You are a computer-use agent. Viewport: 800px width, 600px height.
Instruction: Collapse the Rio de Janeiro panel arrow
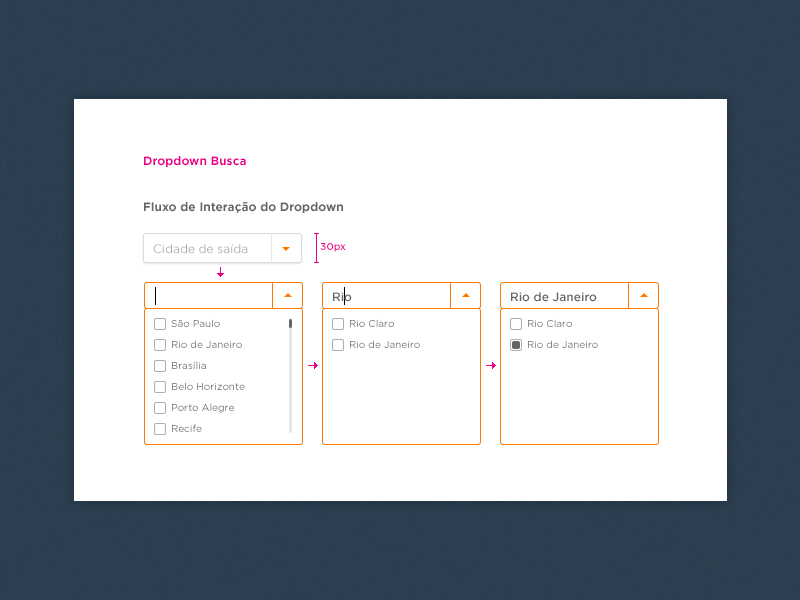(643, 295)
